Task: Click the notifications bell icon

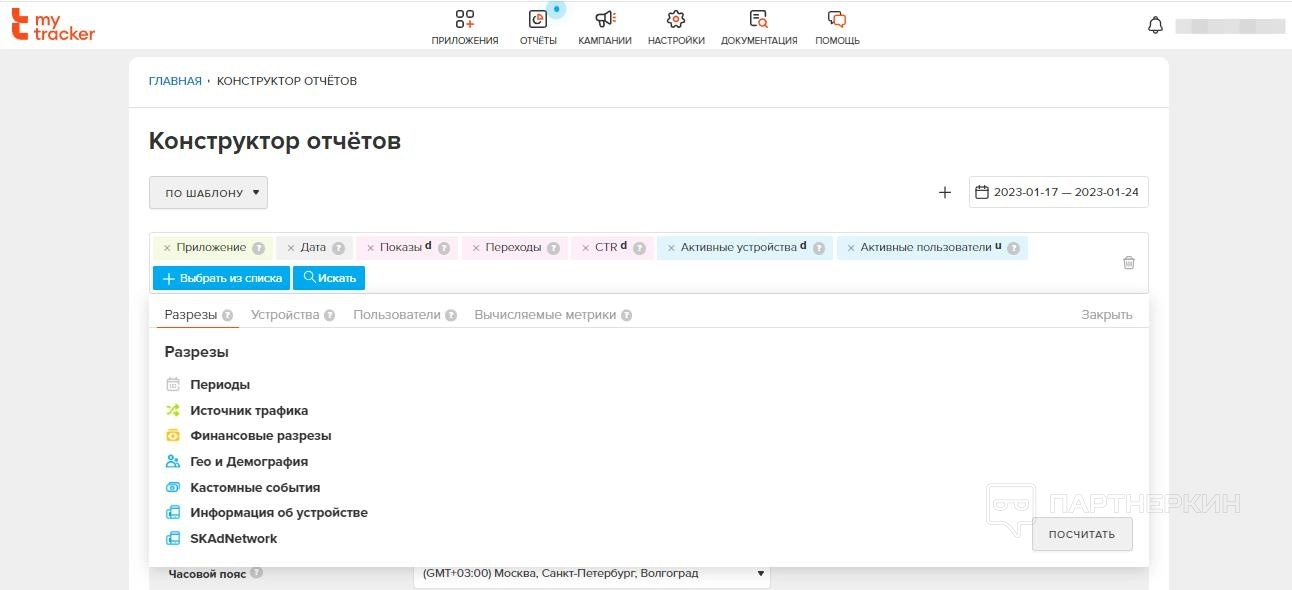Action: (x=1155, y=26)
